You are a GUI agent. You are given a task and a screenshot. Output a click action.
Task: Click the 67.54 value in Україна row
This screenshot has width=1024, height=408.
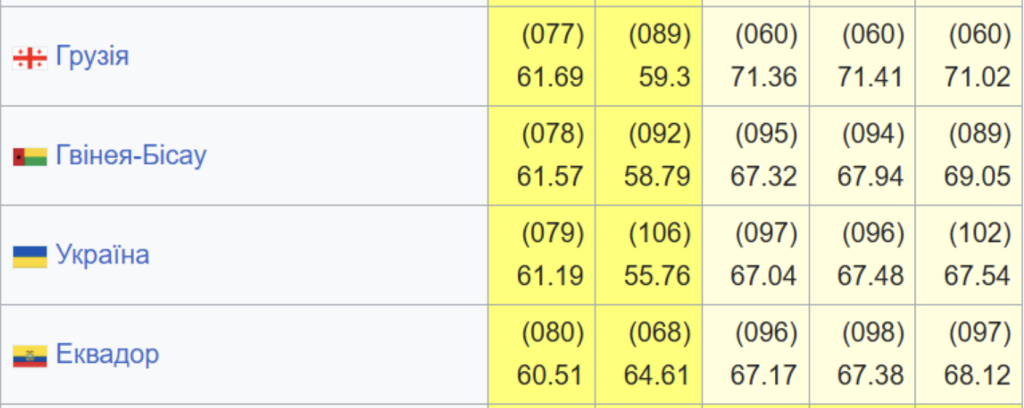point(977,276)
